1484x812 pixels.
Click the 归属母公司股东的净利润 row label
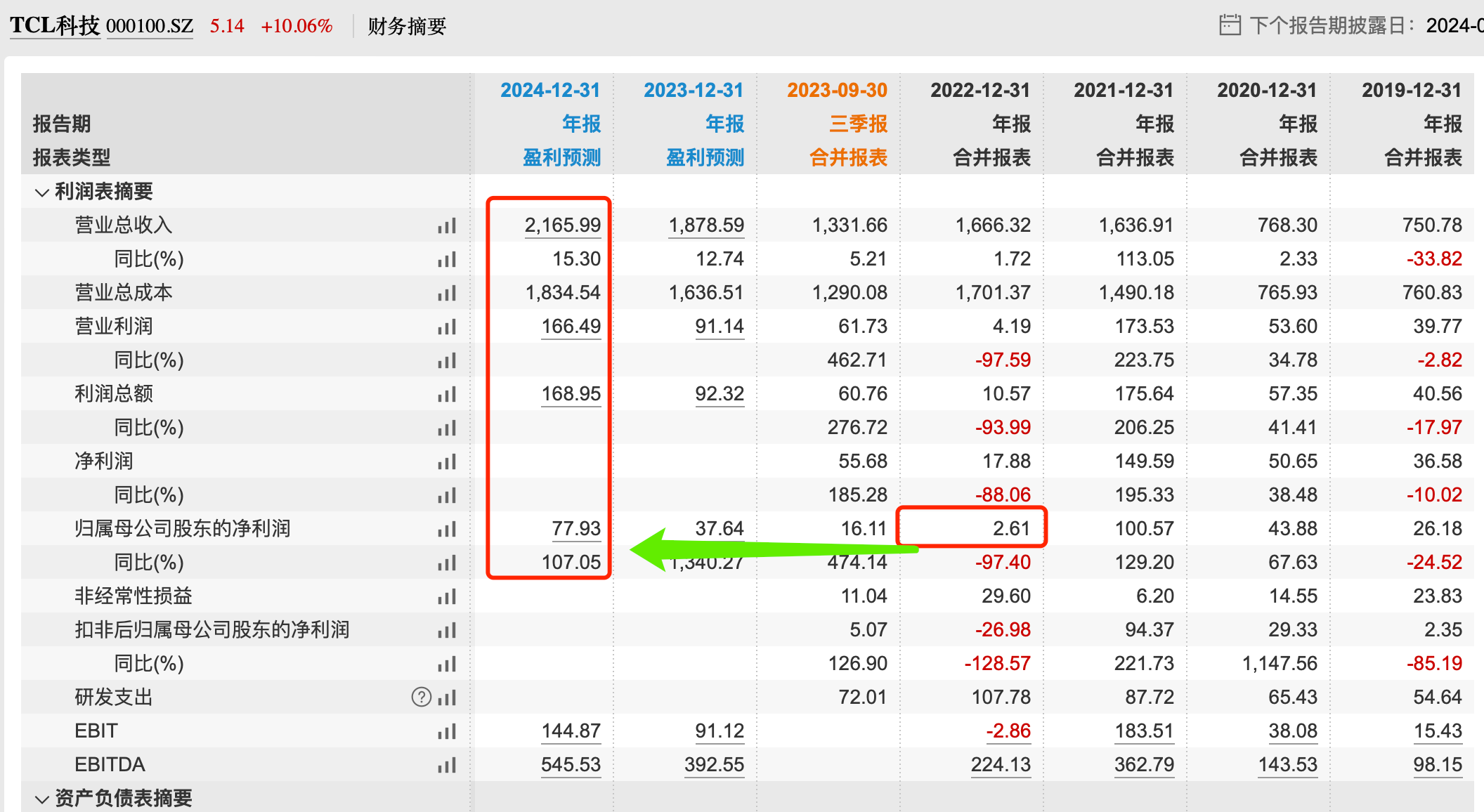pyautogui.click(x=183, y=529)
